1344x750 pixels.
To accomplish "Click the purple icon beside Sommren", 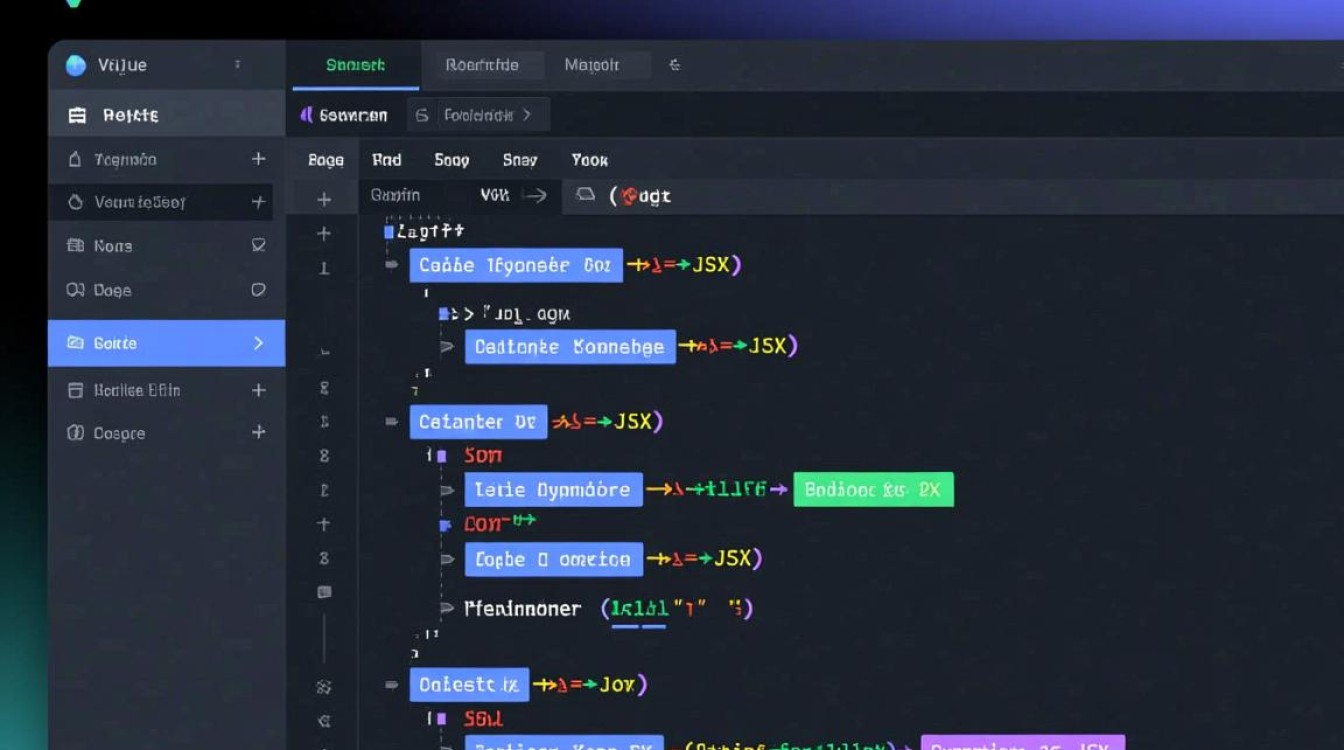I will point(307,115).
